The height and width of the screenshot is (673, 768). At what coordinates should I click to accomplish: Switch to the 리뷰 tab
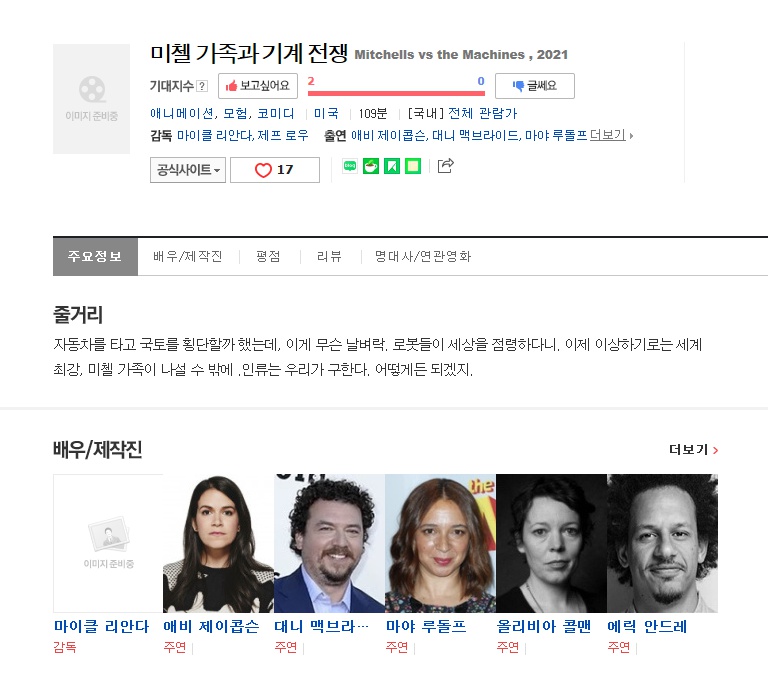click(x=329, y=257)
